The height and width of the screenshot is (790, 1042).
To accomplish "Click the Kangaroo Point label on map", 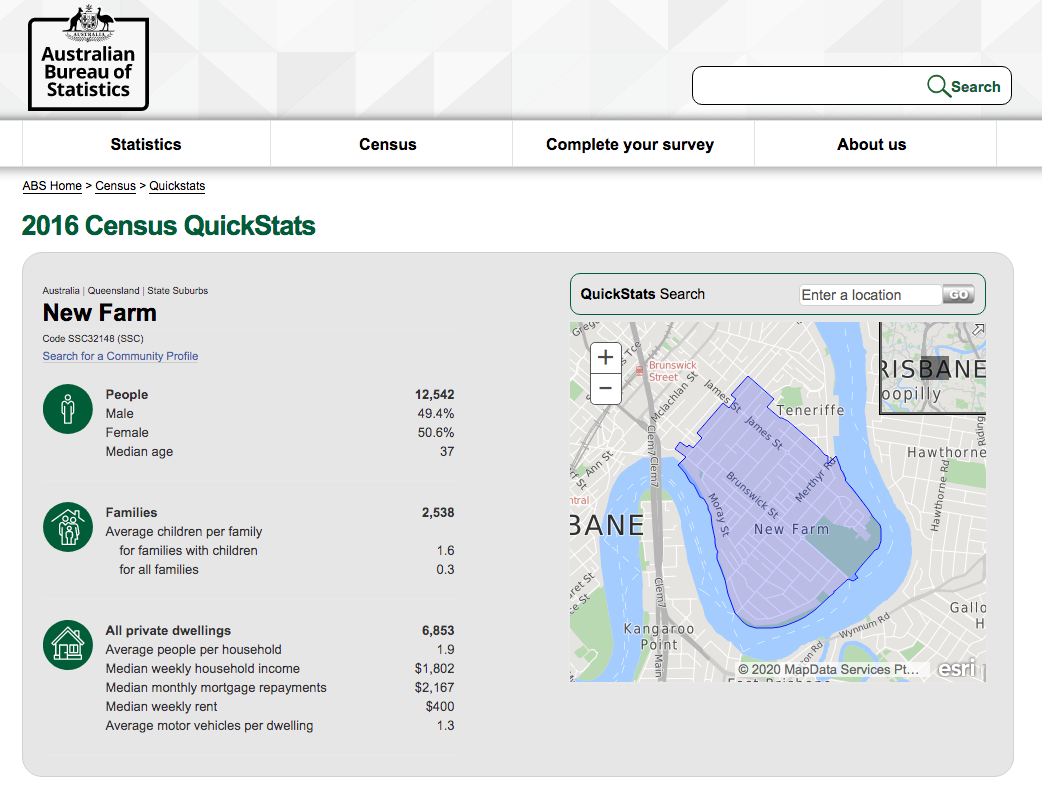I will tap(659, 636).
